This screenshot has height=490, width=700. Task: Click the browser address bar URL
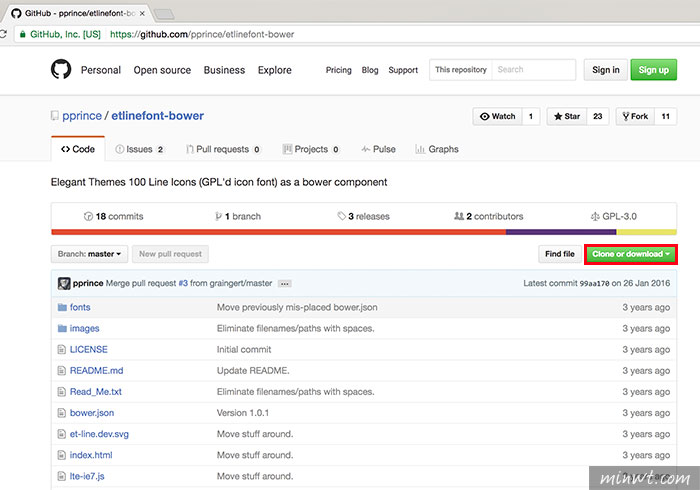click(x=202, y=34)
